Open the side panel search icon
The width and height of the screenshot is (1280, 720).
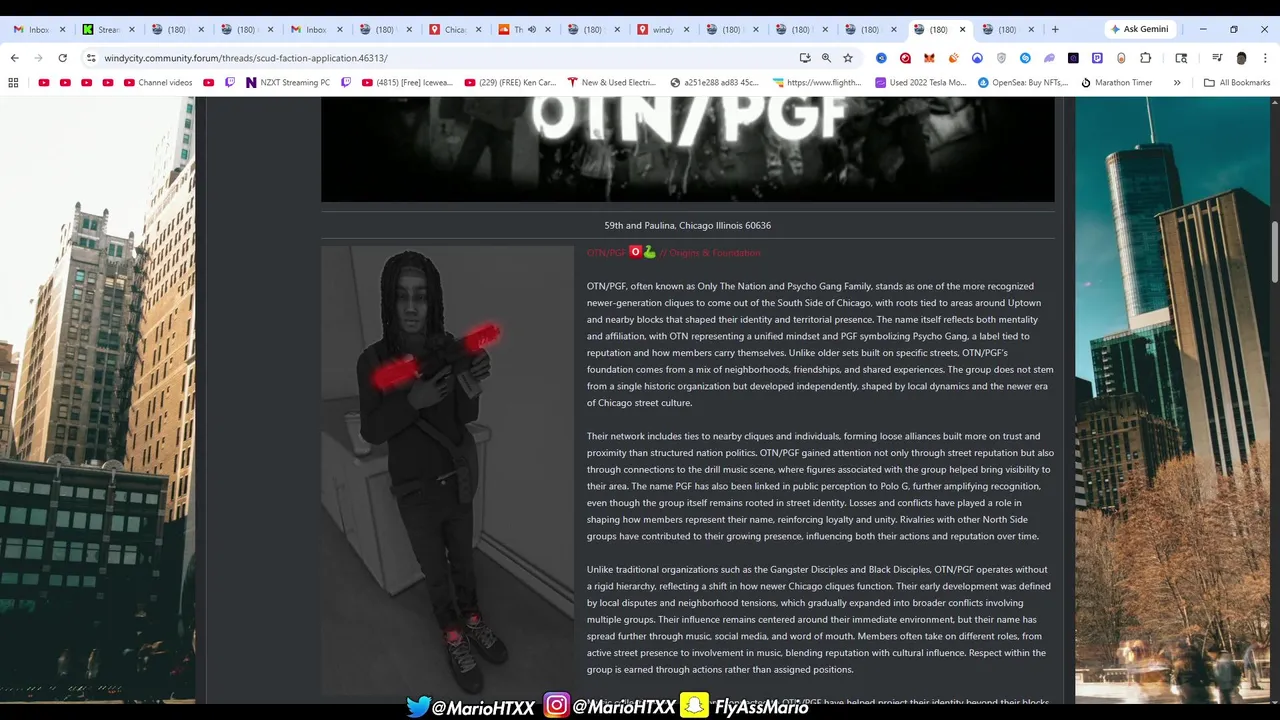click(x=1181, y=58)
